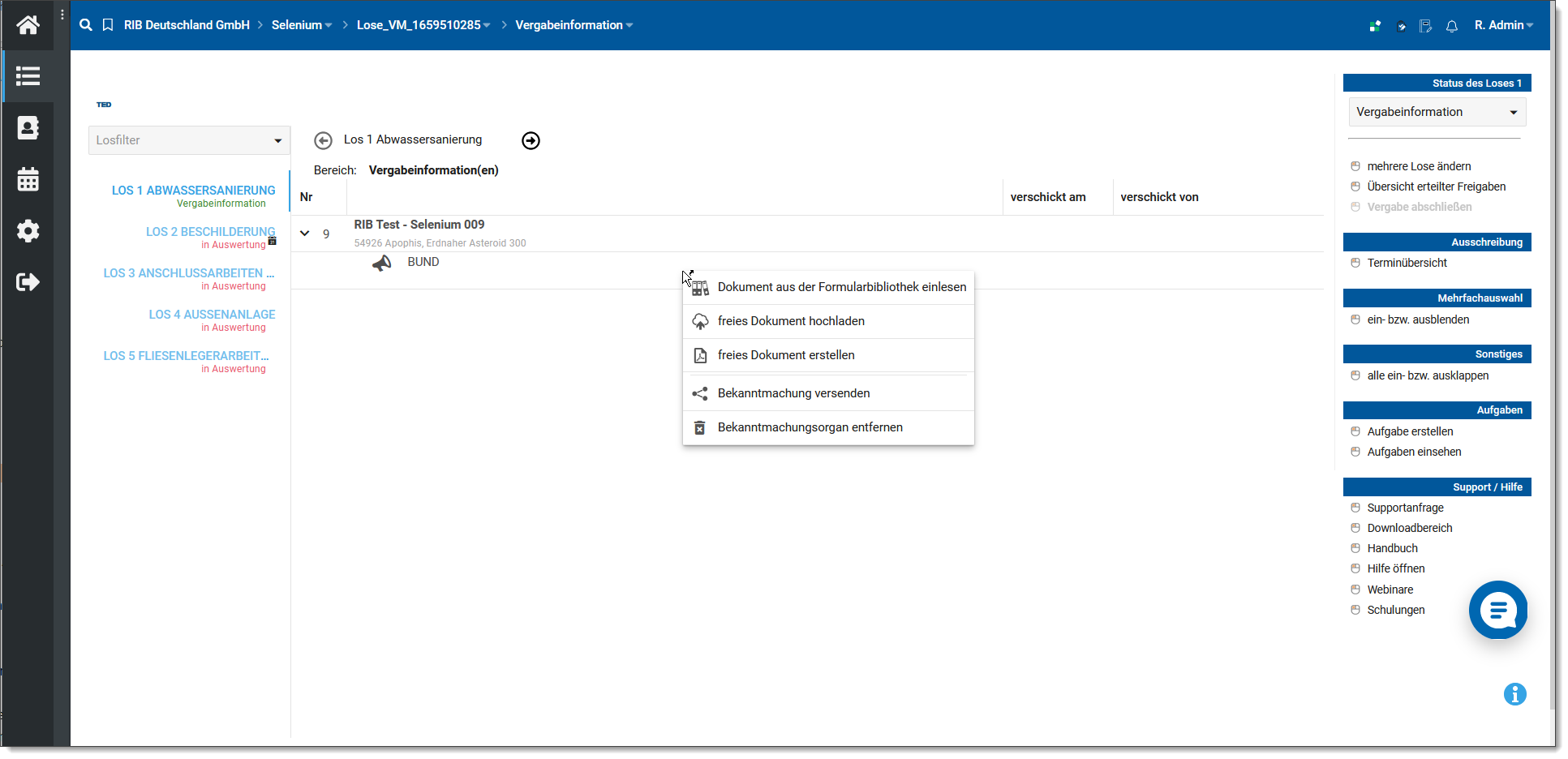Open the home dashboard icon

click(x=28, y=25)
